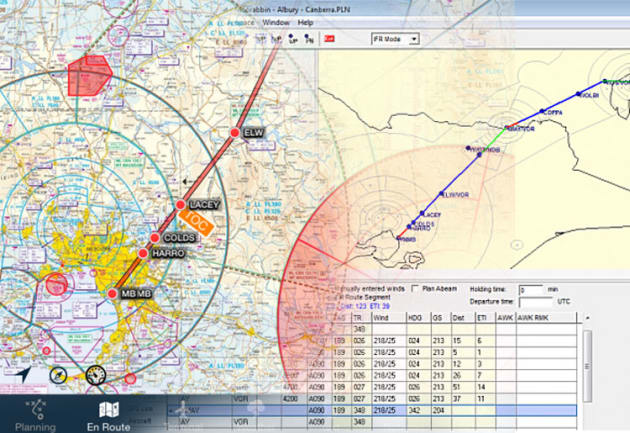Click the blue-dot toolbar icon left of PN
This screenshot has width=630, height=433.
[293, 39]
